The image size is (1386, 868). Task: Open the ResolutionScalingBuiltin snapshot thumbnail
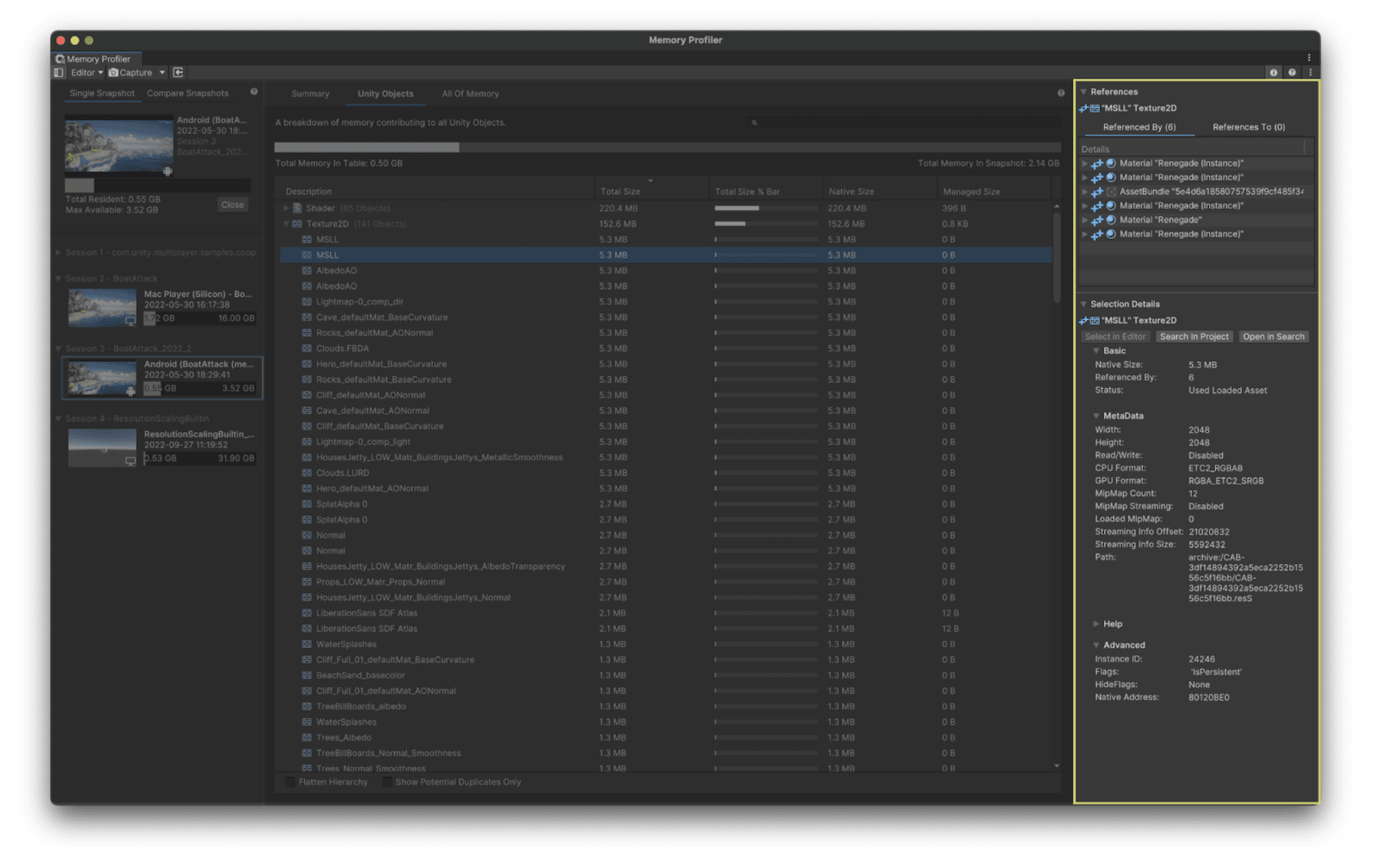click(x=102, y=448)
